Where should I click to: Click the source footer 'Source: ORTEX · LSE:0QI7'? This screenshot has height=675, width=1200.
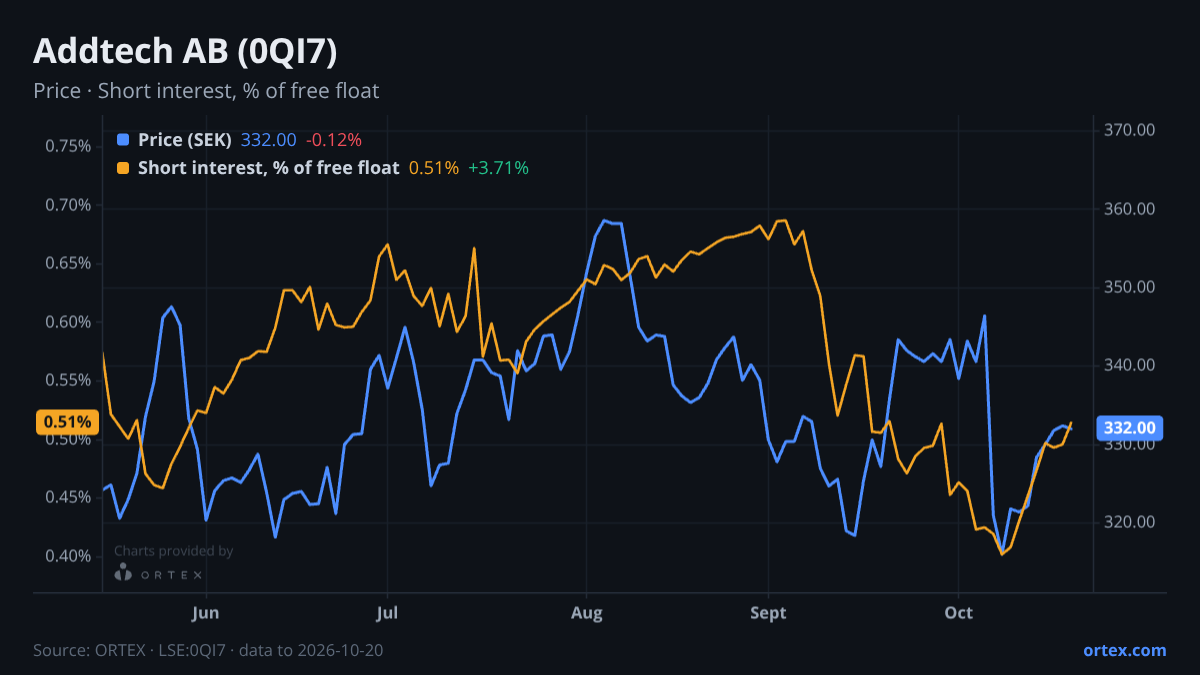tap(132, 650)
